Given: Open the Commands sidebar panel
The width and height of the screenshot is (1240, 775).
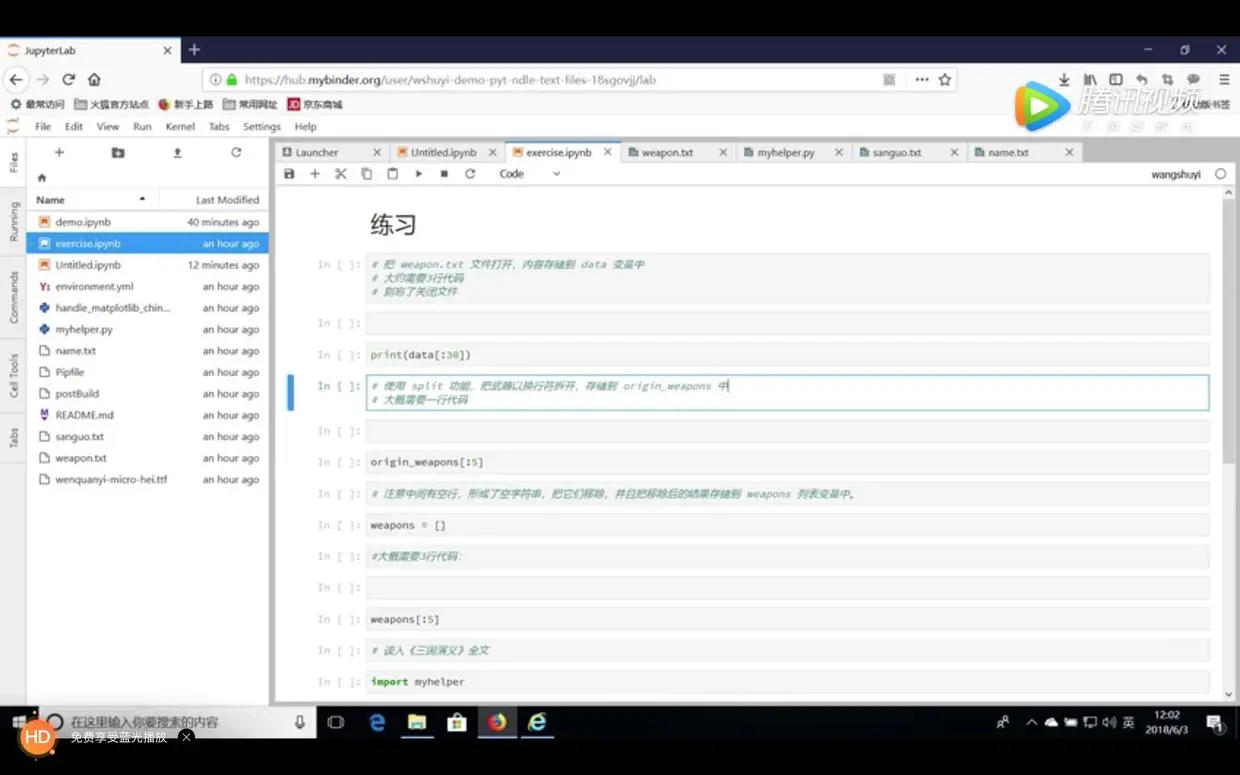Looking at the screenshot, I should pos(14,297).
